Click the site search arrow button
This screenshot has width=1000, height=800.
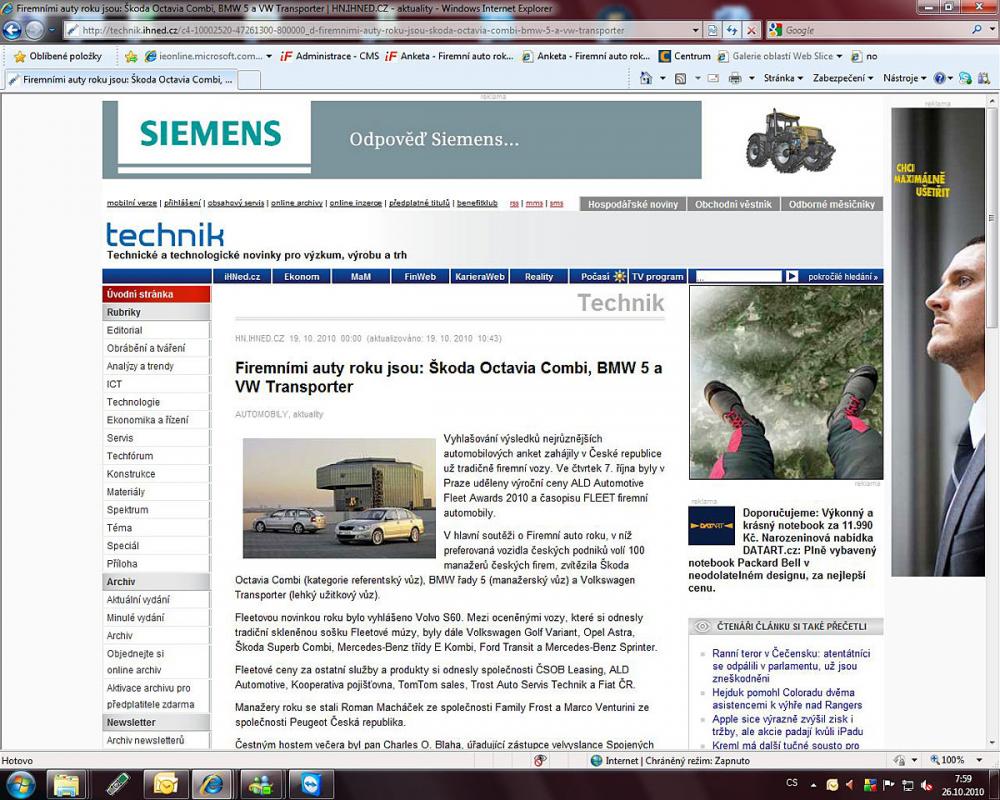pos(791,276)
